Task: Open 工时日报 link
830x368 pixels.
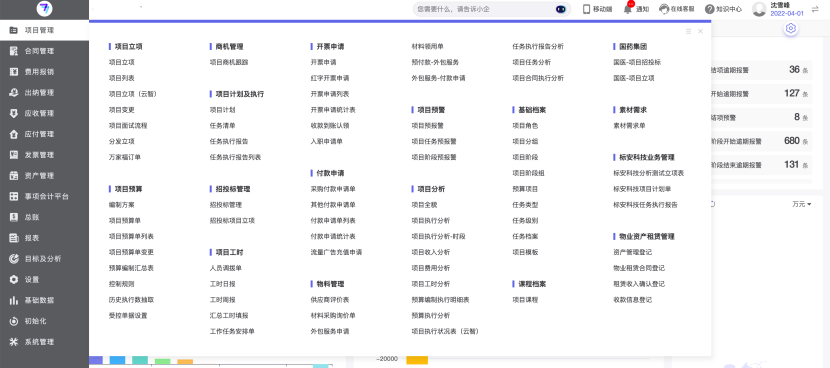Action: [222, 284]
